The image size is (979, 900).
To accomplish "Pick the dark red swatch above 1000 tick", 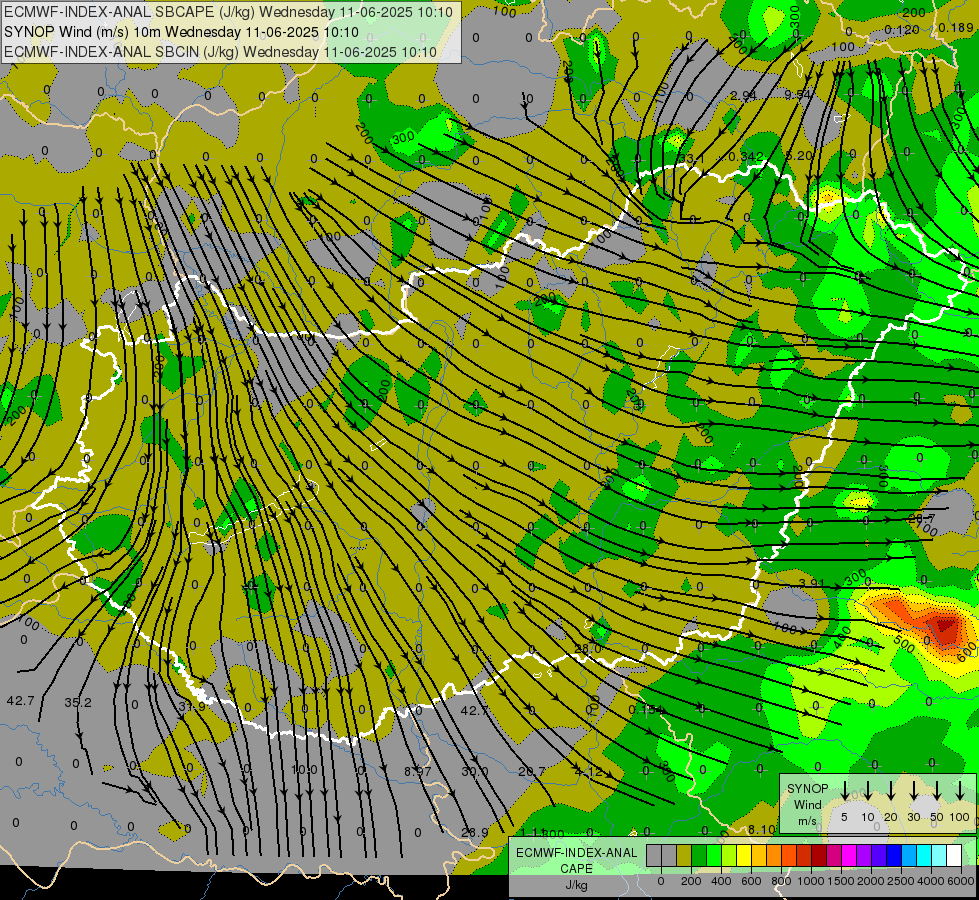I will coord(820,855).
